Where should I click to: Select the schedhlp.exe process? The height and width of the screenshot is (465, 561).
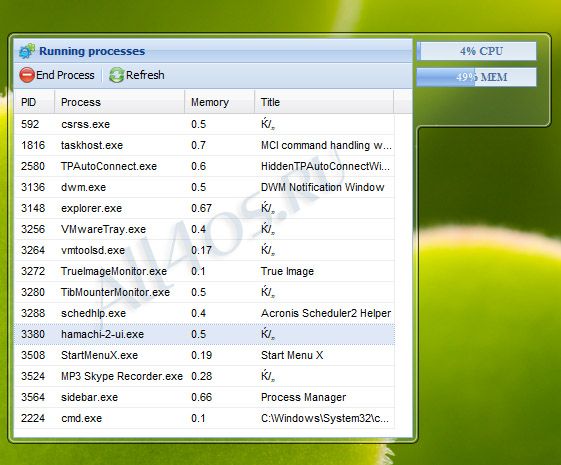[x=204, y=313]
